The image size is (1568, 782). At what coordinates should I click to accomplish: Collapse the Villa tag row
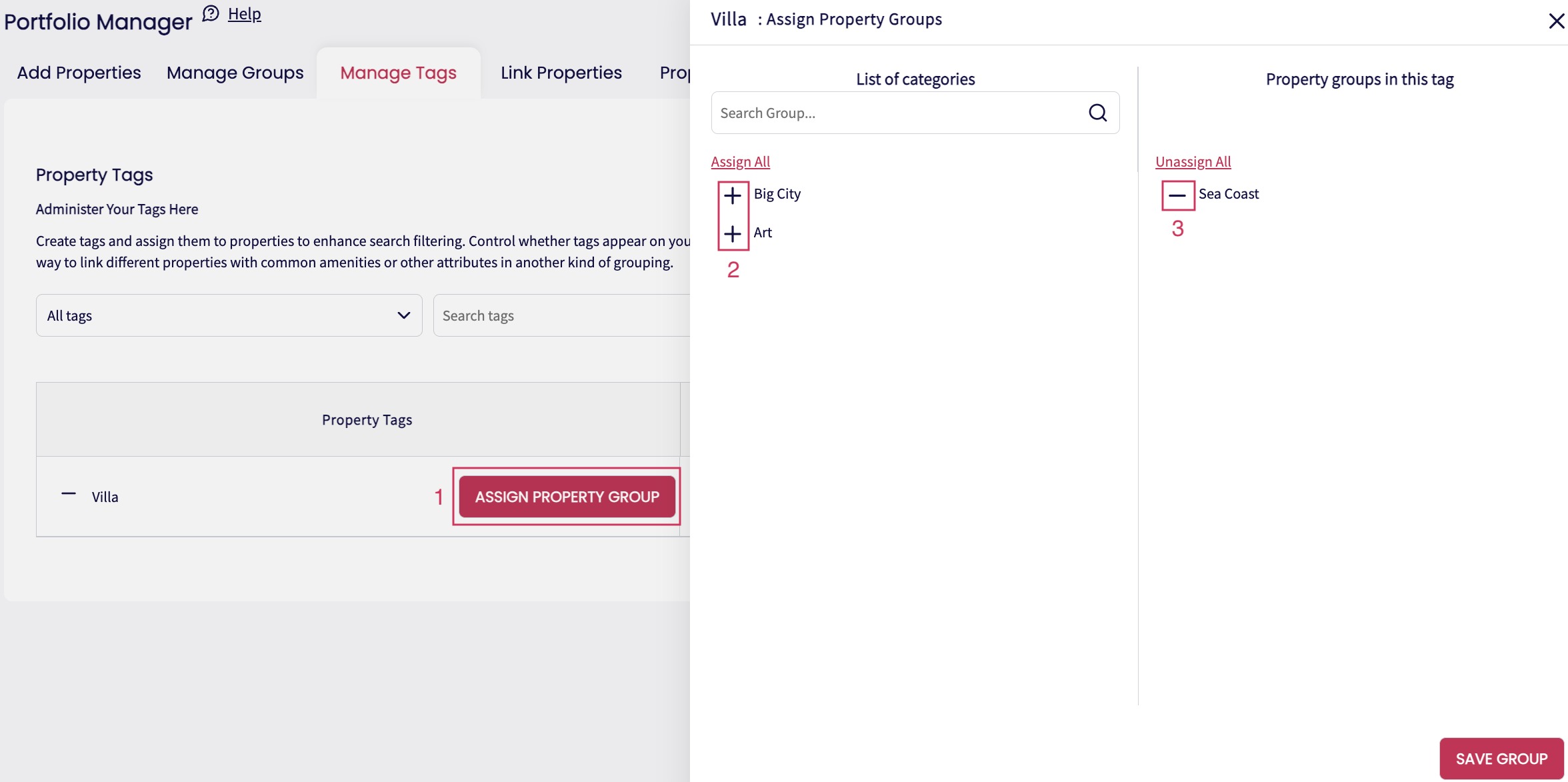click(x=69, y=494)
